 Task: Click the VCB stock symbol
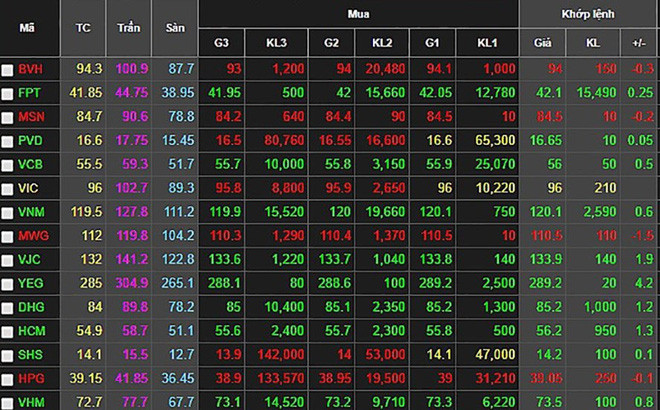pyautogui.click(x=30, y=165)
